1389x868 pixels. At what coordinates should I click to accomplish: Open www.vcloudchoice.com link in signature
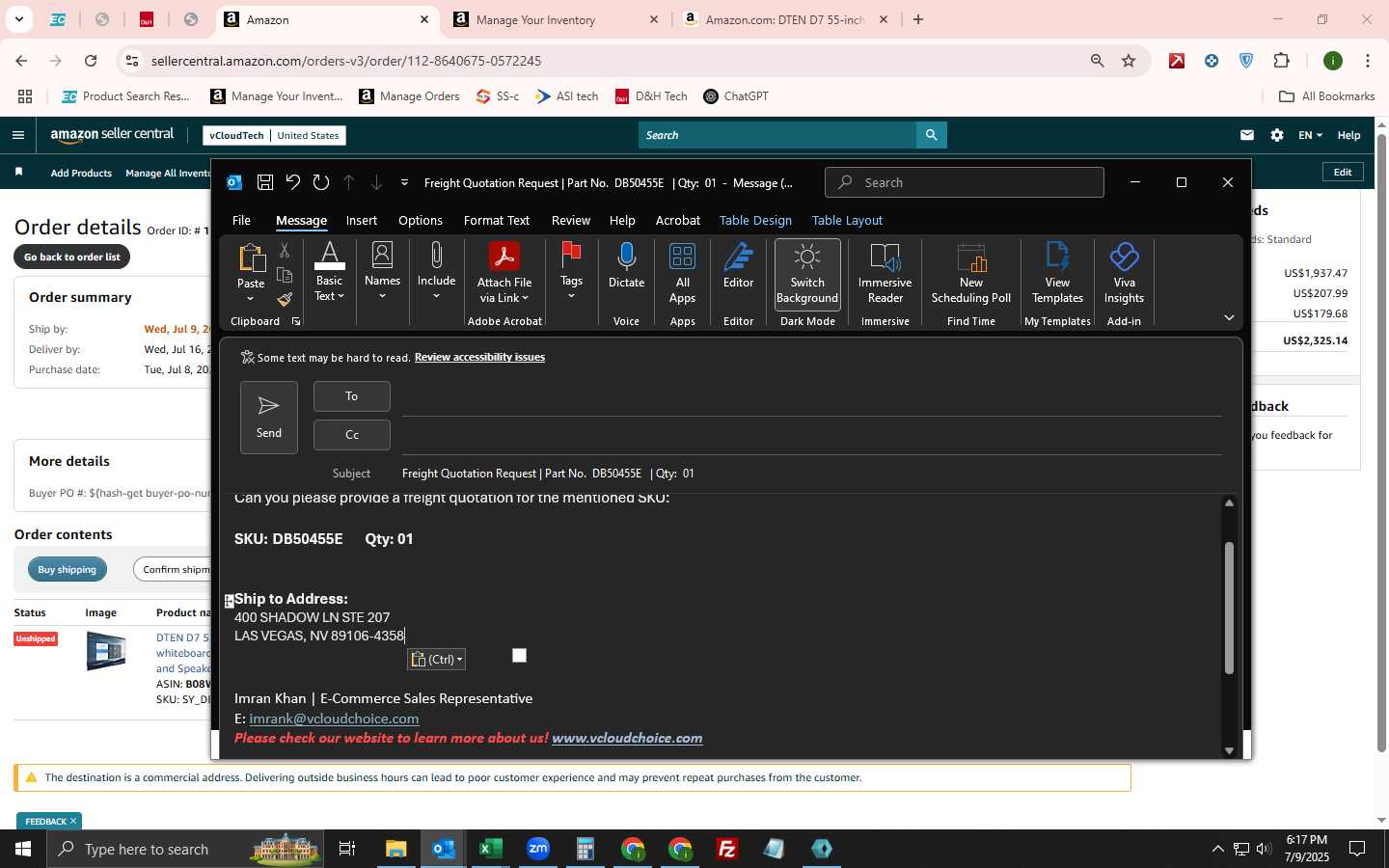click(627, 738)
